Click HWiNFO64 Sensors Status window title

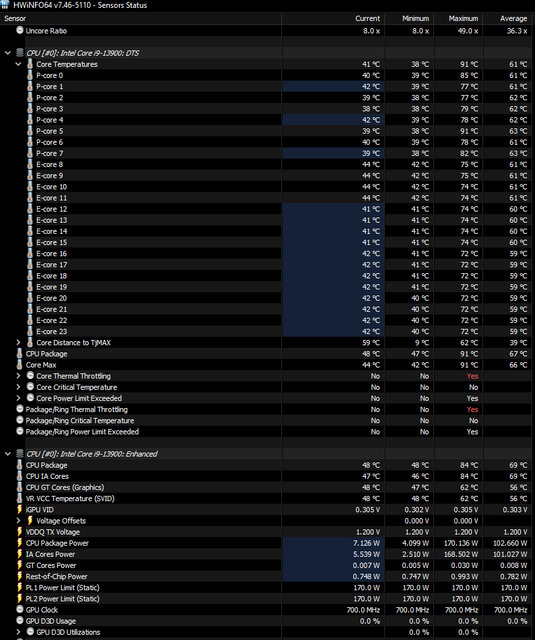pos(80,5)
